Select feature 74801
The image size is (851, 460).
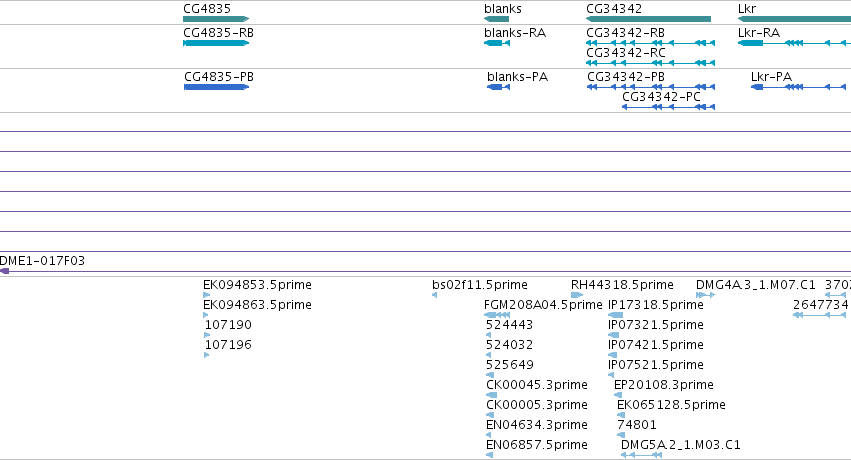[x=637, y=425]
